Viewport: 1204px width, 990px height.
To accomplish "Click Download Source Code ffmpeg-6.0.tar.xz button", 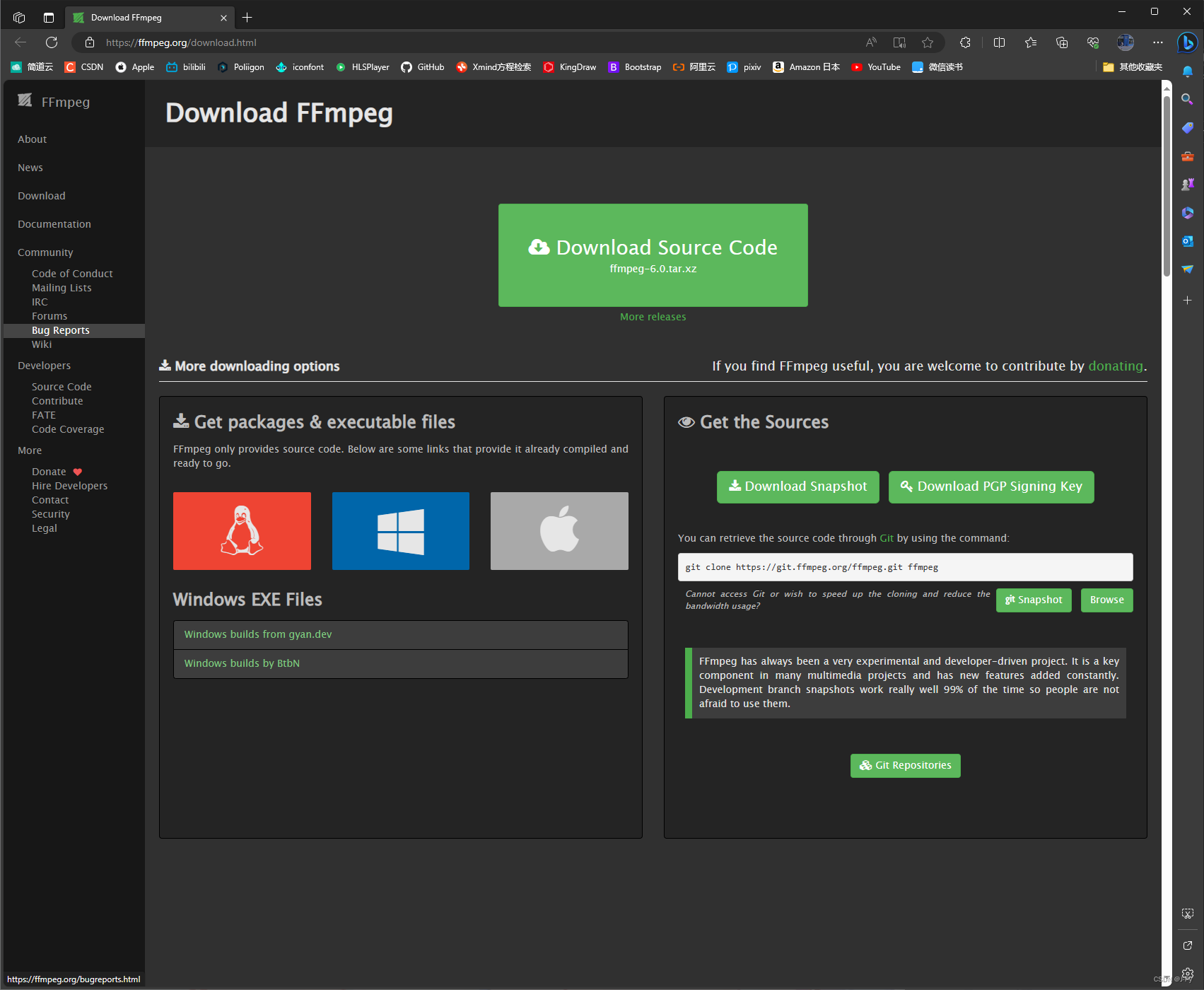I will point(653,255).
